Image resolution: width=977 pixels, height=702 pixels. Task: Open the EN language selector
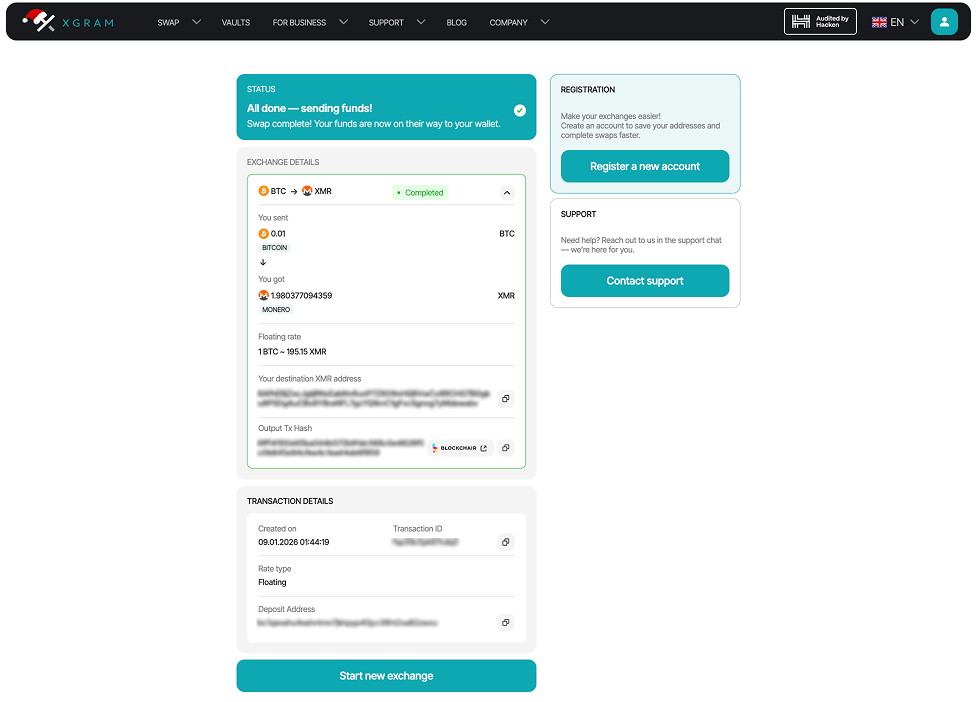point(895,22)
